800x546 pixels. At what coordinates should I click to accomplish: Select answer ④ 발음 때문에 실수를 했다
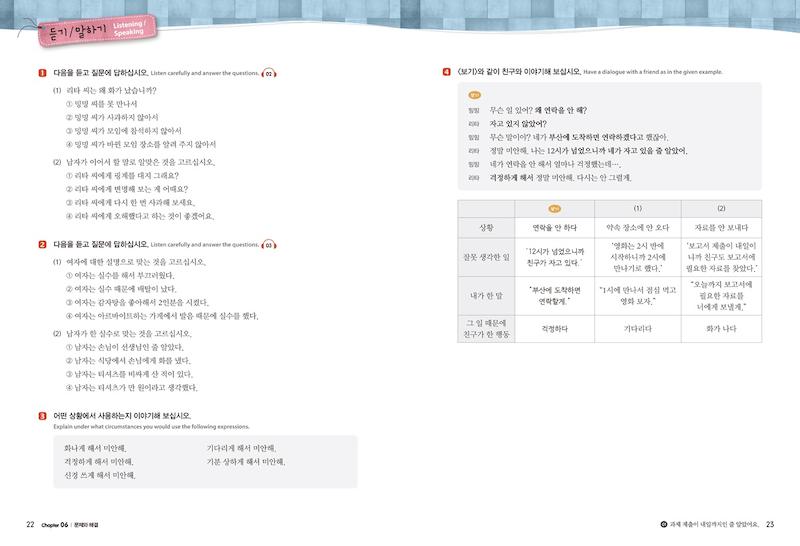pos(162,316)
